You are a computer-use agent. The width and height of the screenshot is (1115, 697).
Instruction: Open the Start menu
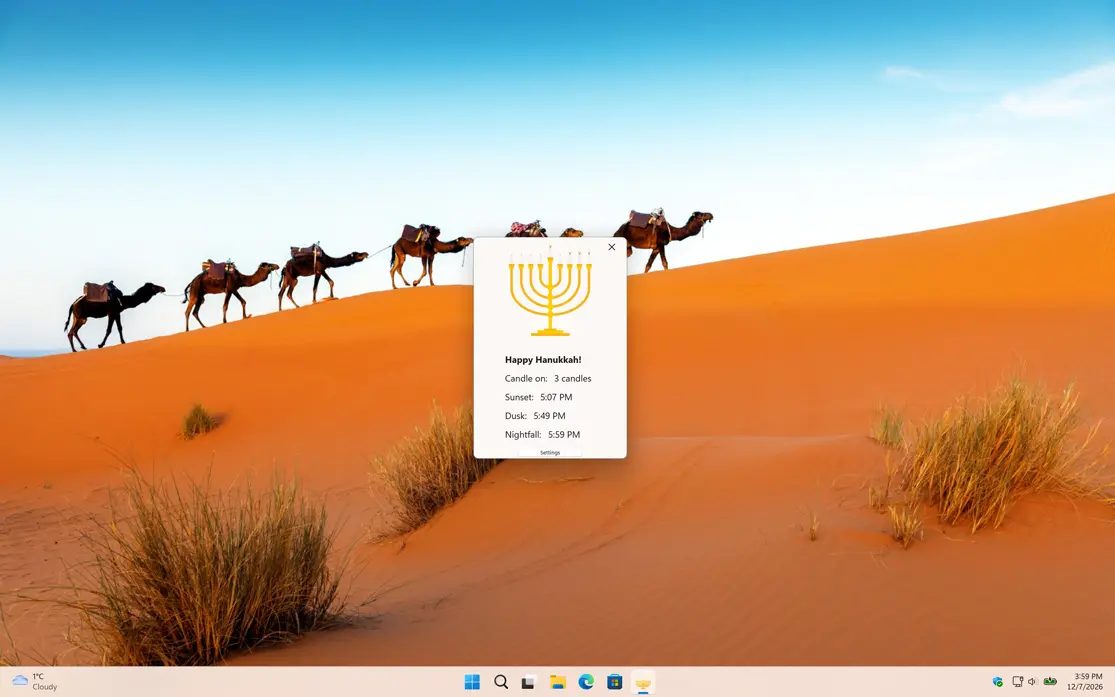[x=471, y=681]
